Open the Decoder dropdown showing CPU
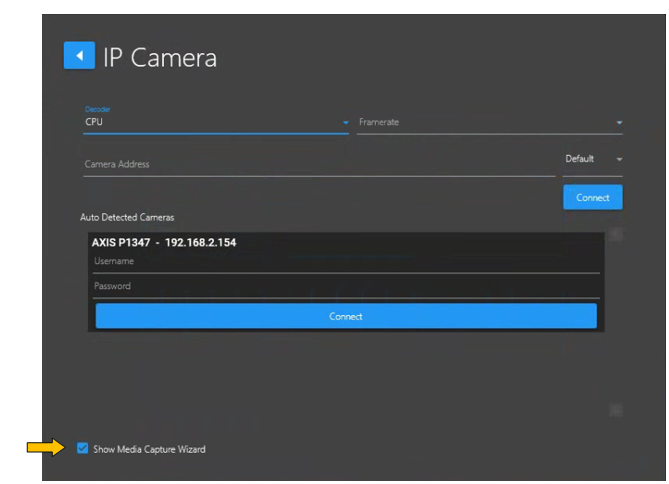The image size is (669, 484). pyautogui.click(x=210, y=122)
